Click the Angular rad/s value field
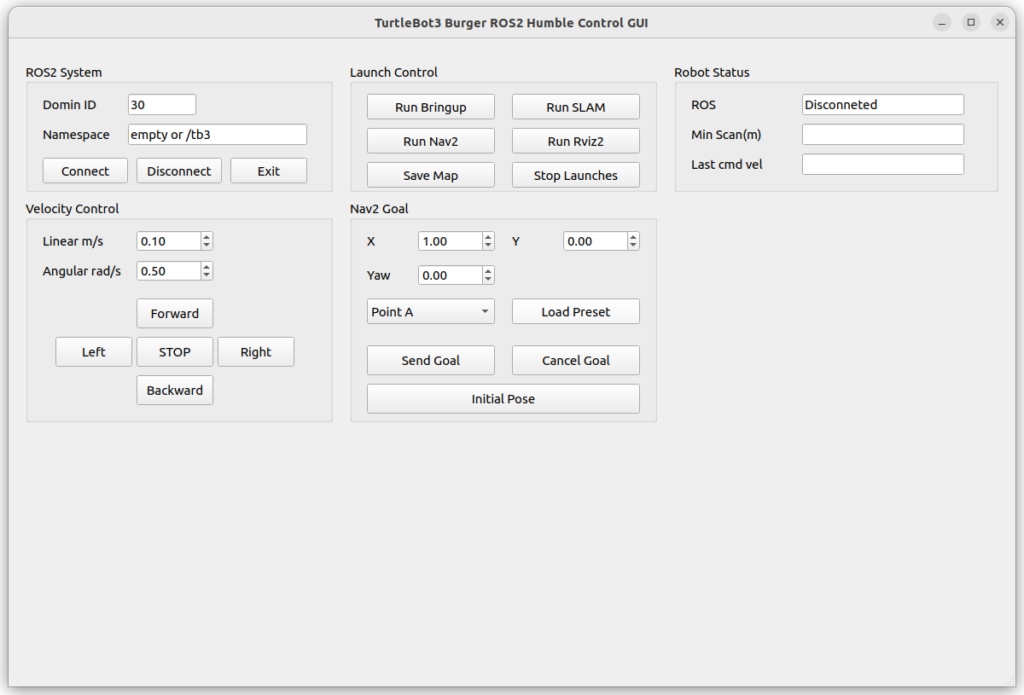 click(168, 271)
